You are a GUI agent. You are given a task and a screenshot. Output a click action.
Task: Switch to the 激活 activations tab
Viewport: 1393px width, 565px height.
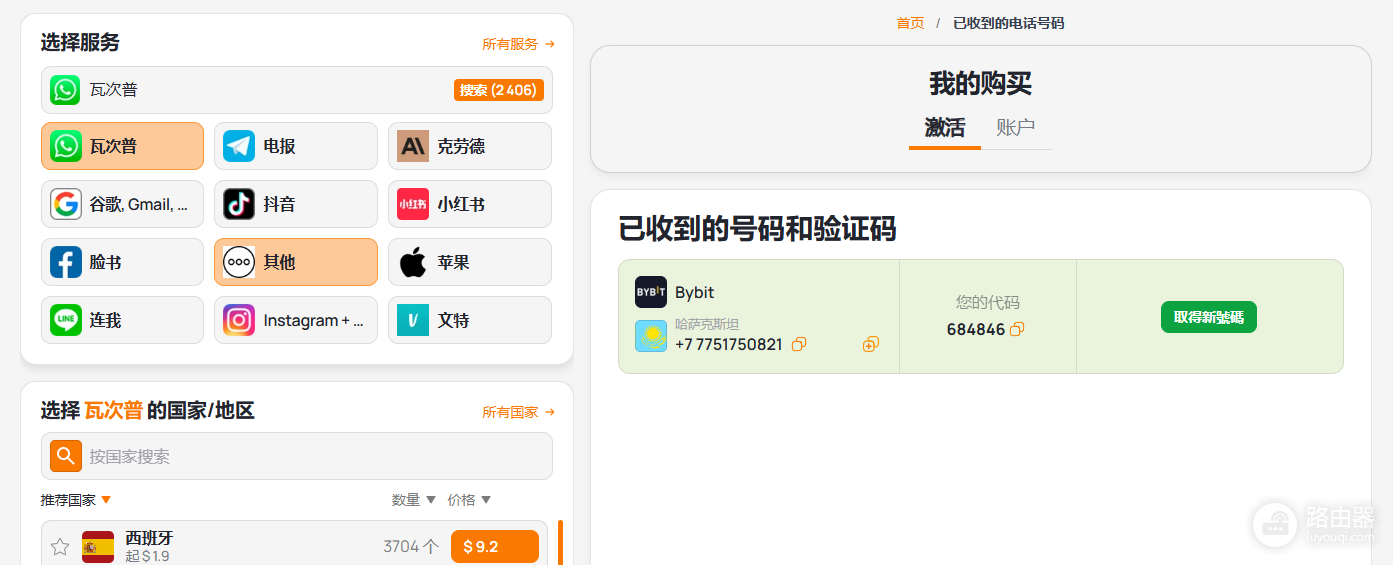(x=945, y=128)
